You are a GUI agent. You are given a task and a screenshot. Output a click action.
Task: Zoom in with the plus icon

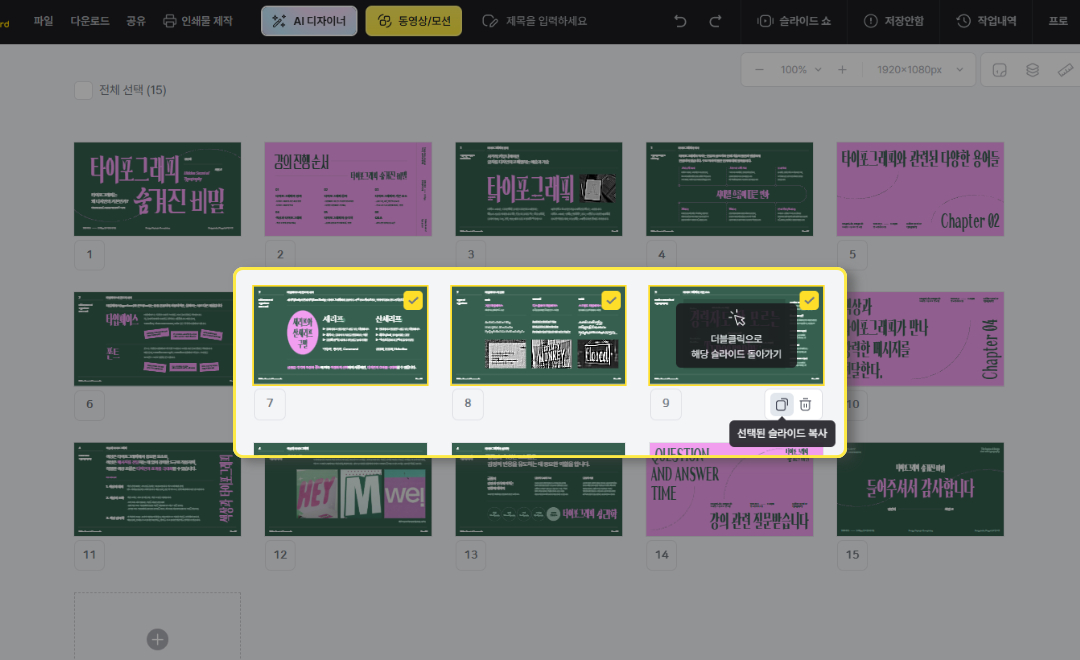842,70
